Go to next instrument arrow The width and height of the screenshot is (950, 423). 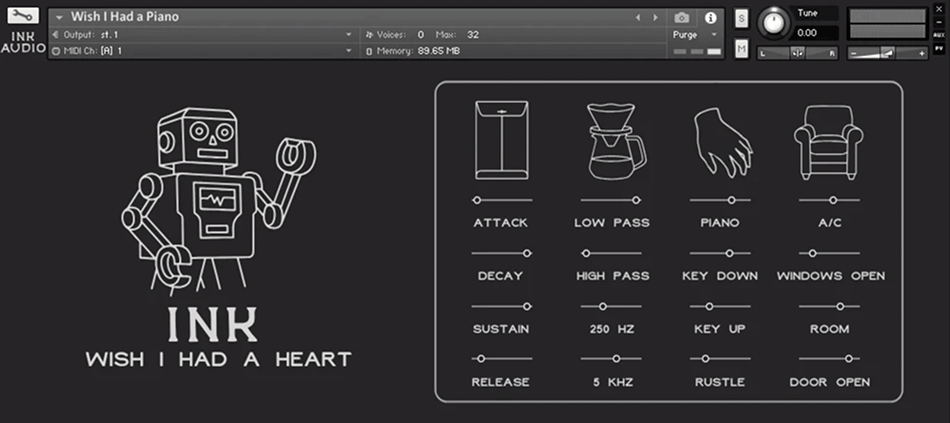(x=655, y=18)
